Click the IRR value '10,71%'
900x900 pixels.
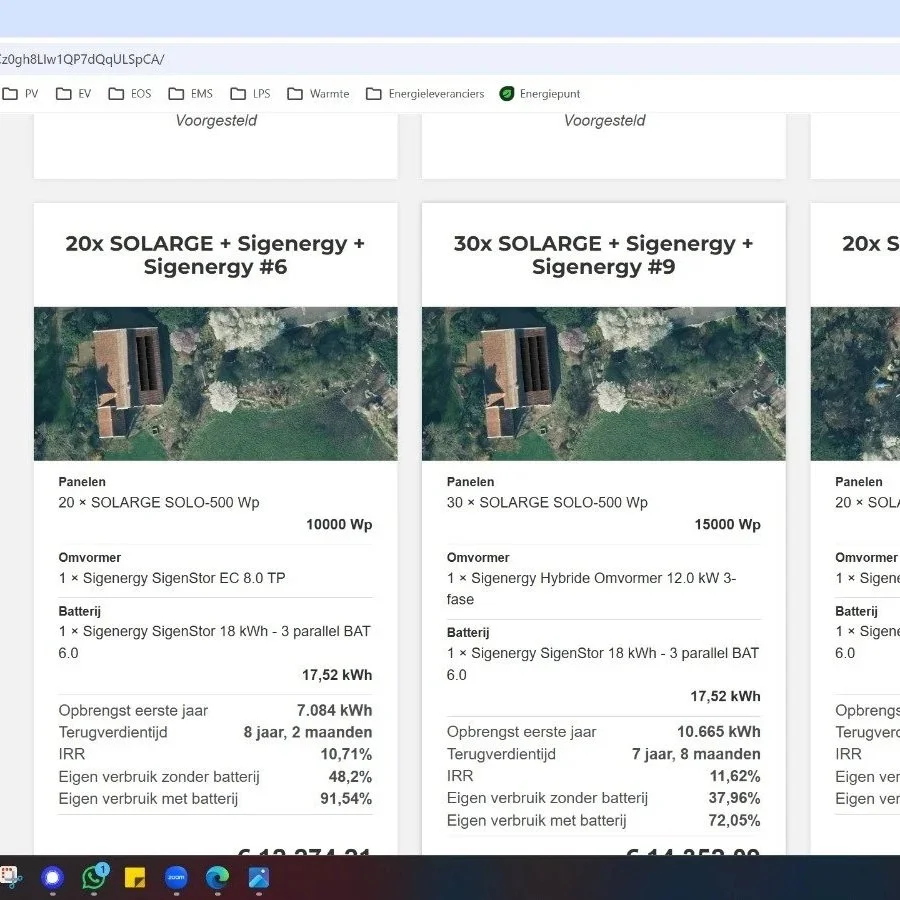point(346,754)
